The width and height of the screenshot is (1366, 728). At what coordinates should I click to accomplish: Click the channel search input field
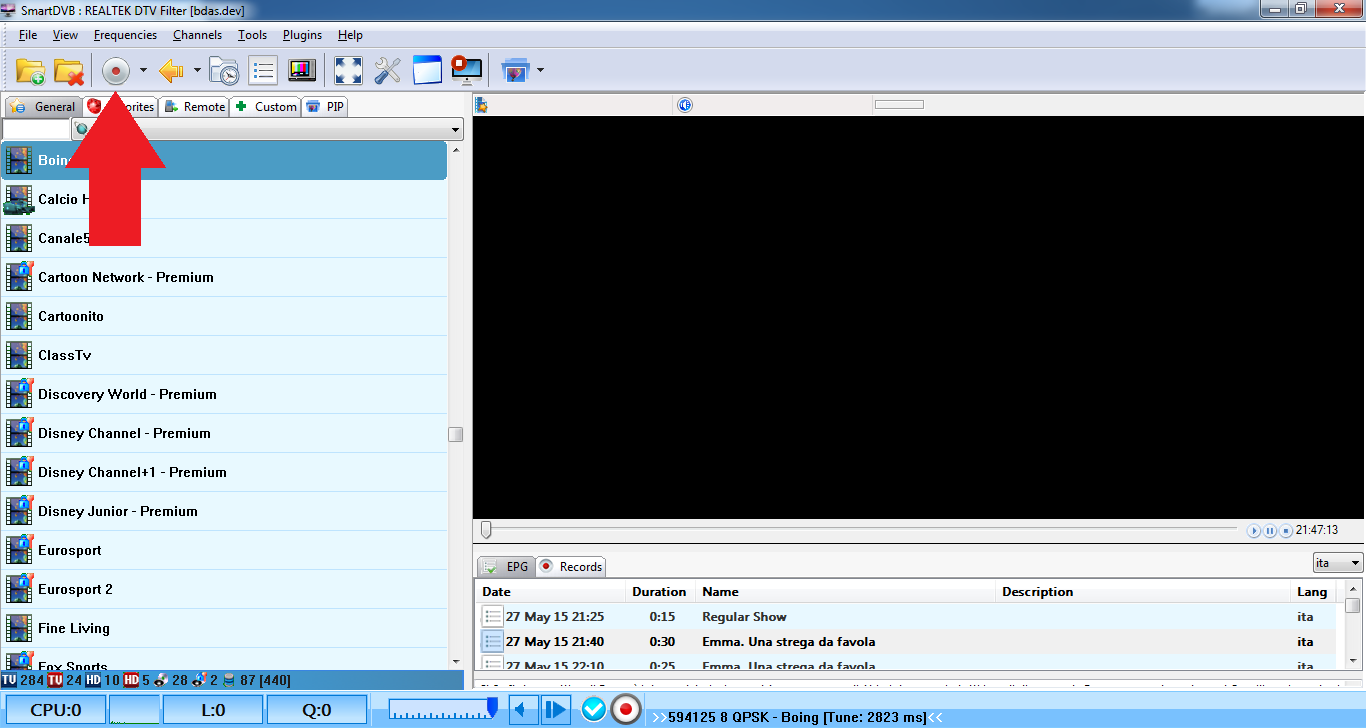(36, 129)
